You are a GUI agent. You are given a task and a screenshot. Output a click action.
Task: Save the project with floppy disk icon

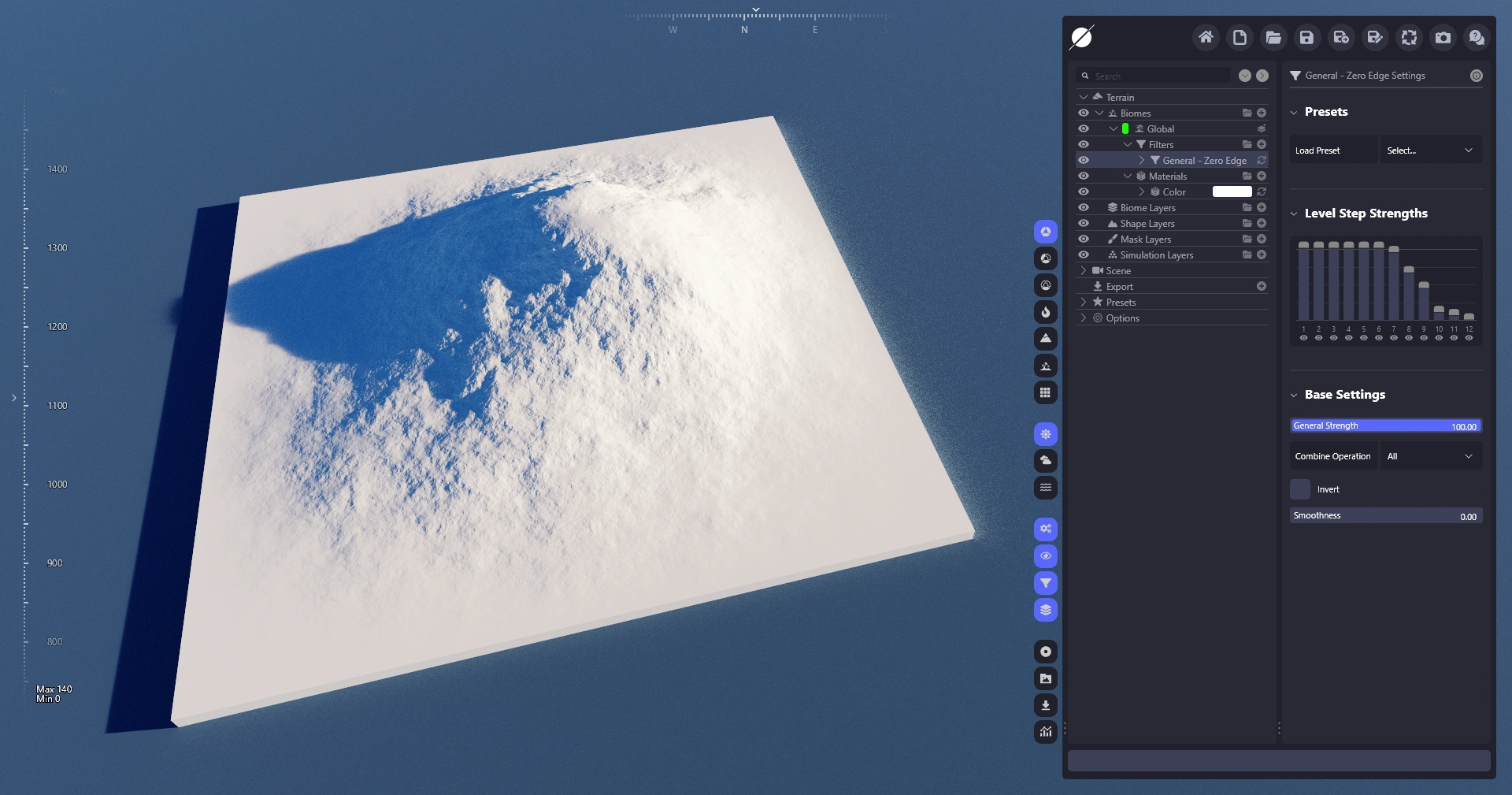tap(1306, 38)
